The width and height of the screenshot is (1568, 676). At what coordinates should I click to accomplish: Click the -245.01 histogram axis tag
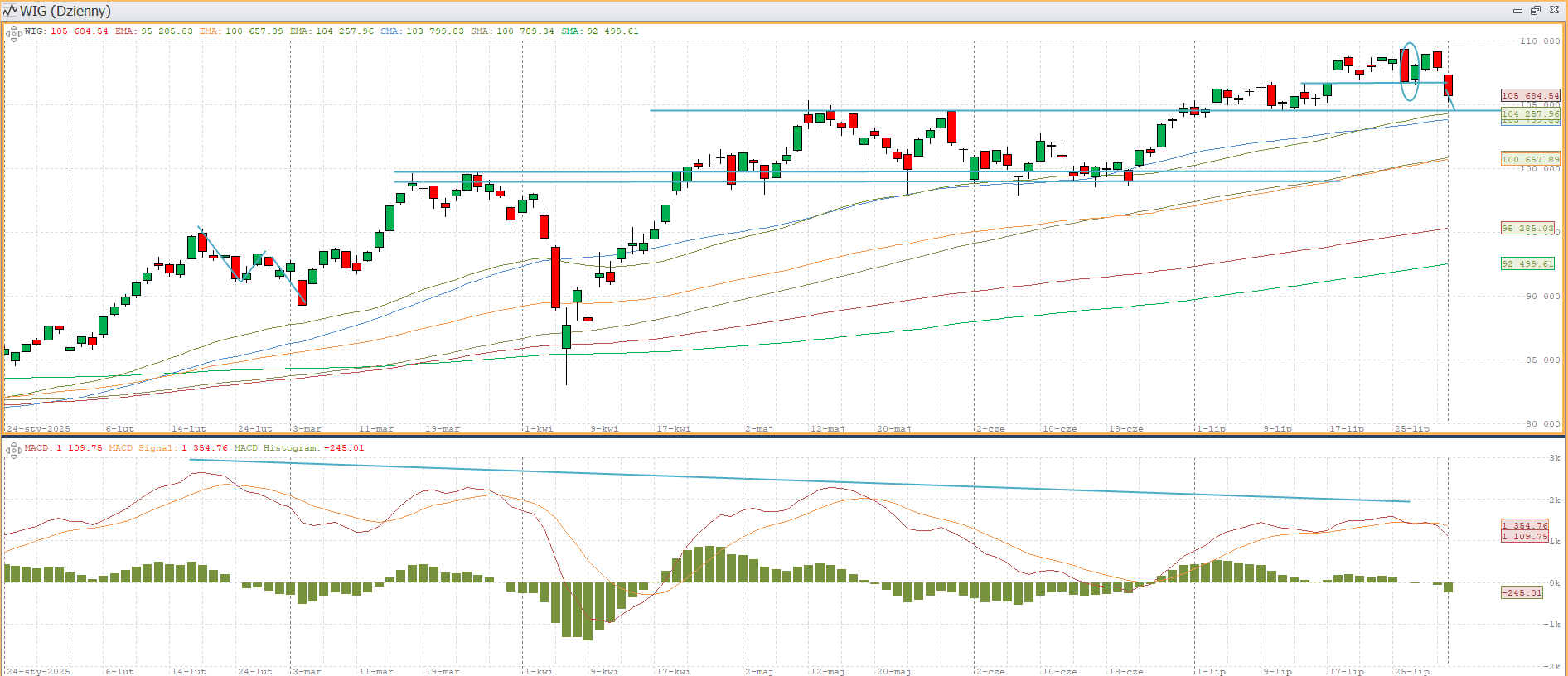[1522, 592]
